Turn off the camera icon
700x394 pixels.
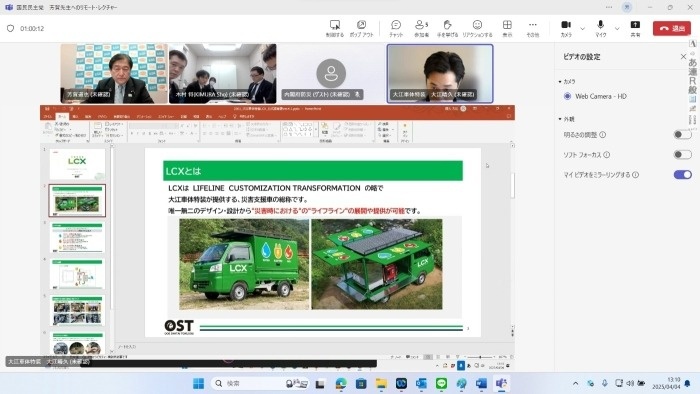[566, 25]
